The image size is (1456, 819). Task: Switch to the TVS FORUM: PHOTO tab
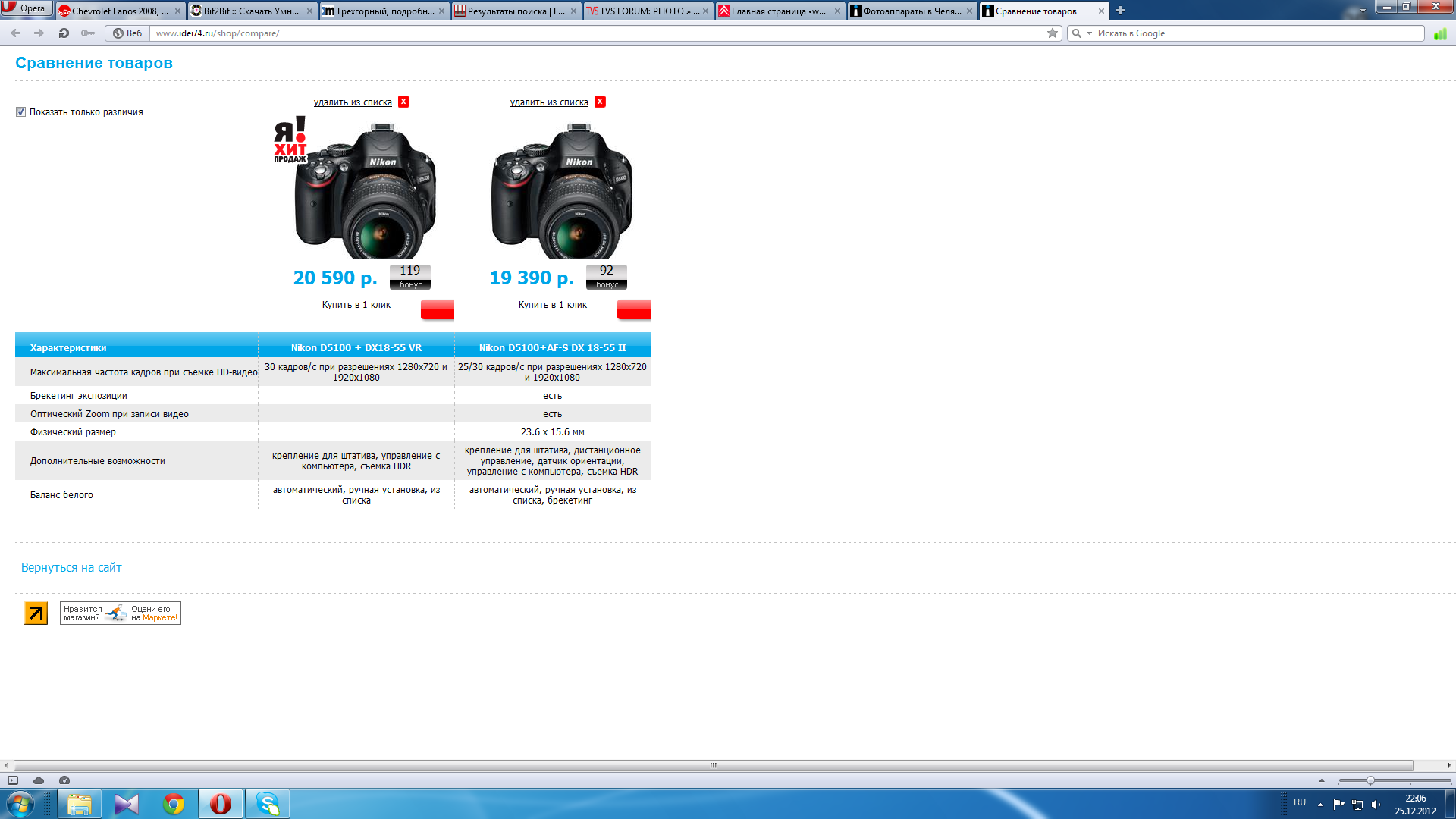(641, 11)
